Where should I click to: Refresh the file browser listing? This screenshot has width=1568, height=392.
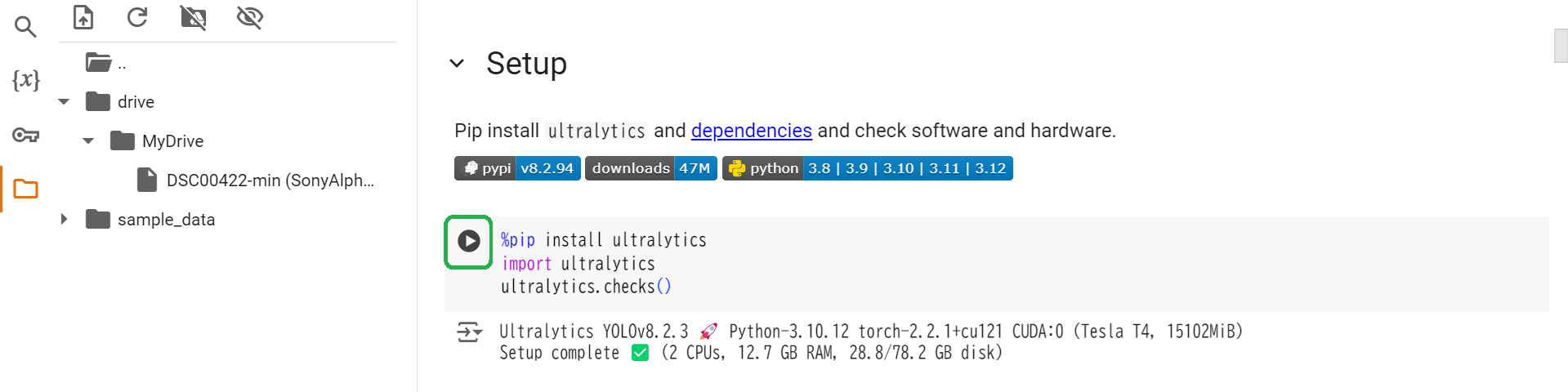pos(137,17)
